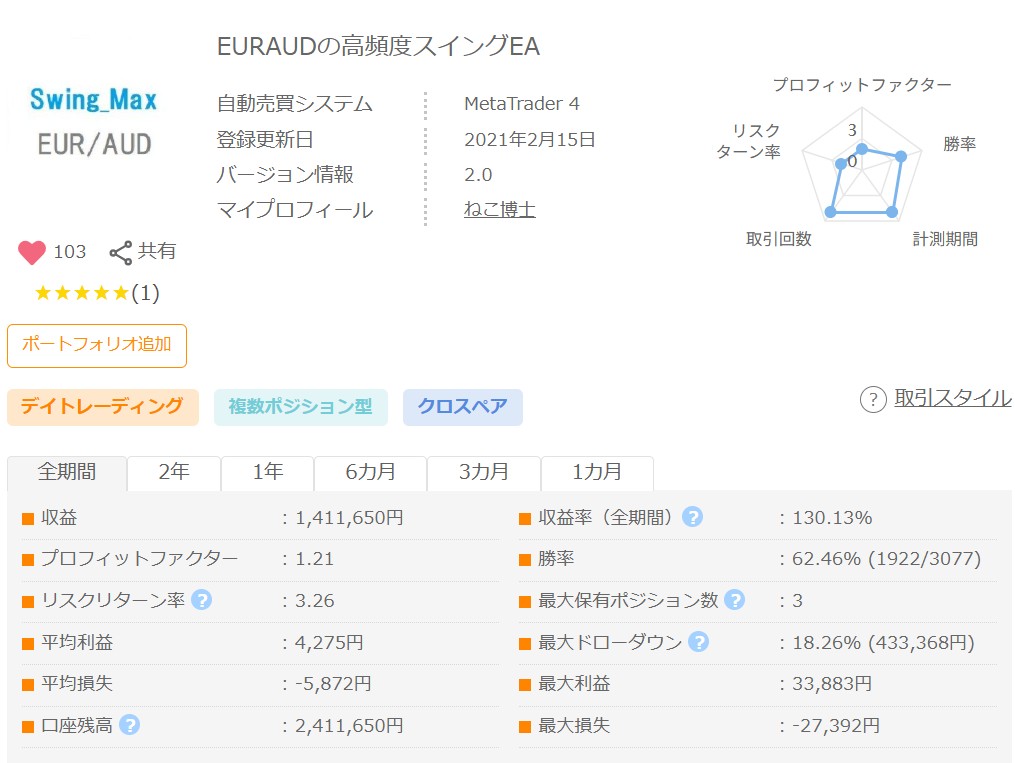Select the 全期間 tab
Viewport: 1015px width, 763px height.
[67, 472]
